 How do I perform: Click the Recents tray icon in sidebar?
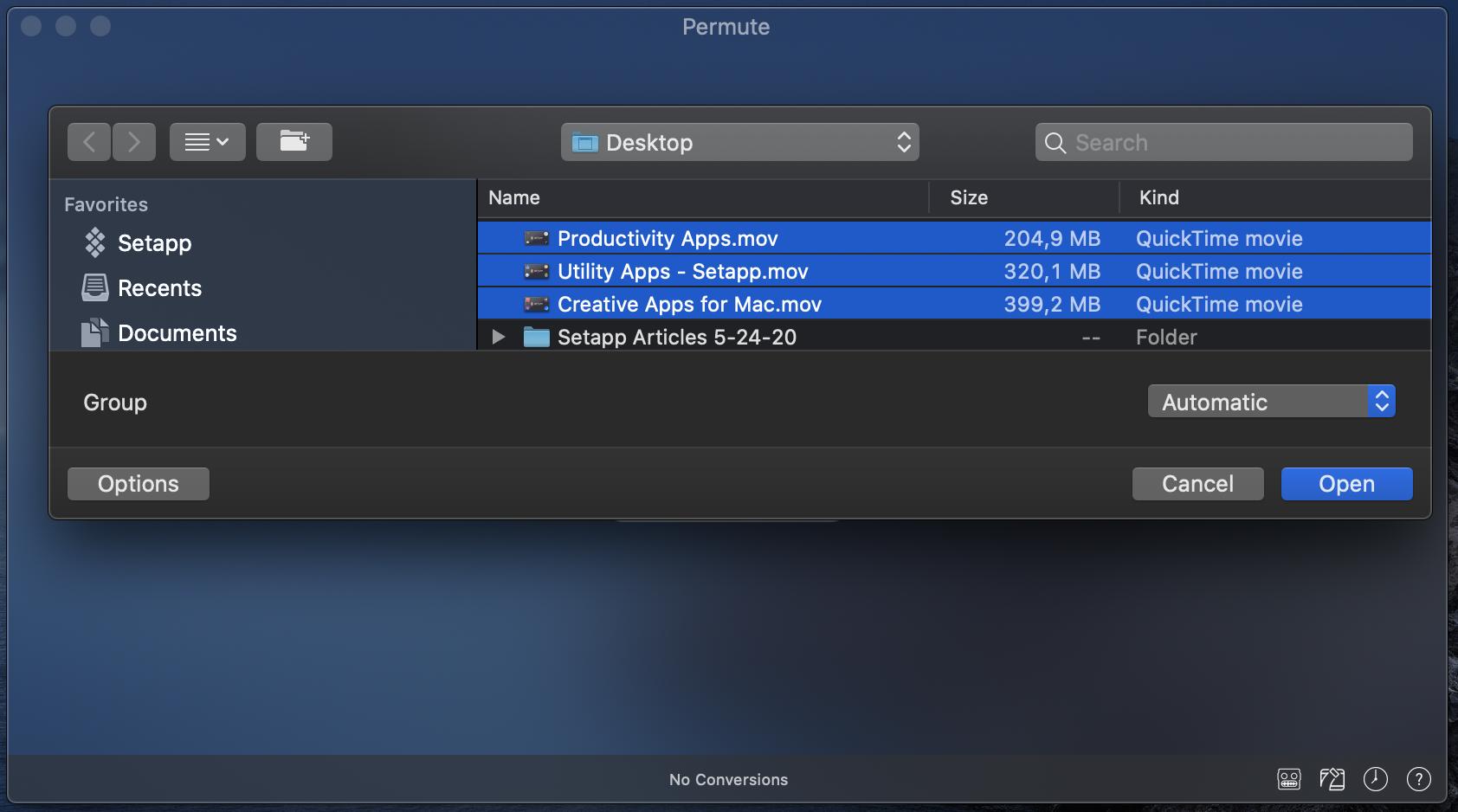coord(94,287)
